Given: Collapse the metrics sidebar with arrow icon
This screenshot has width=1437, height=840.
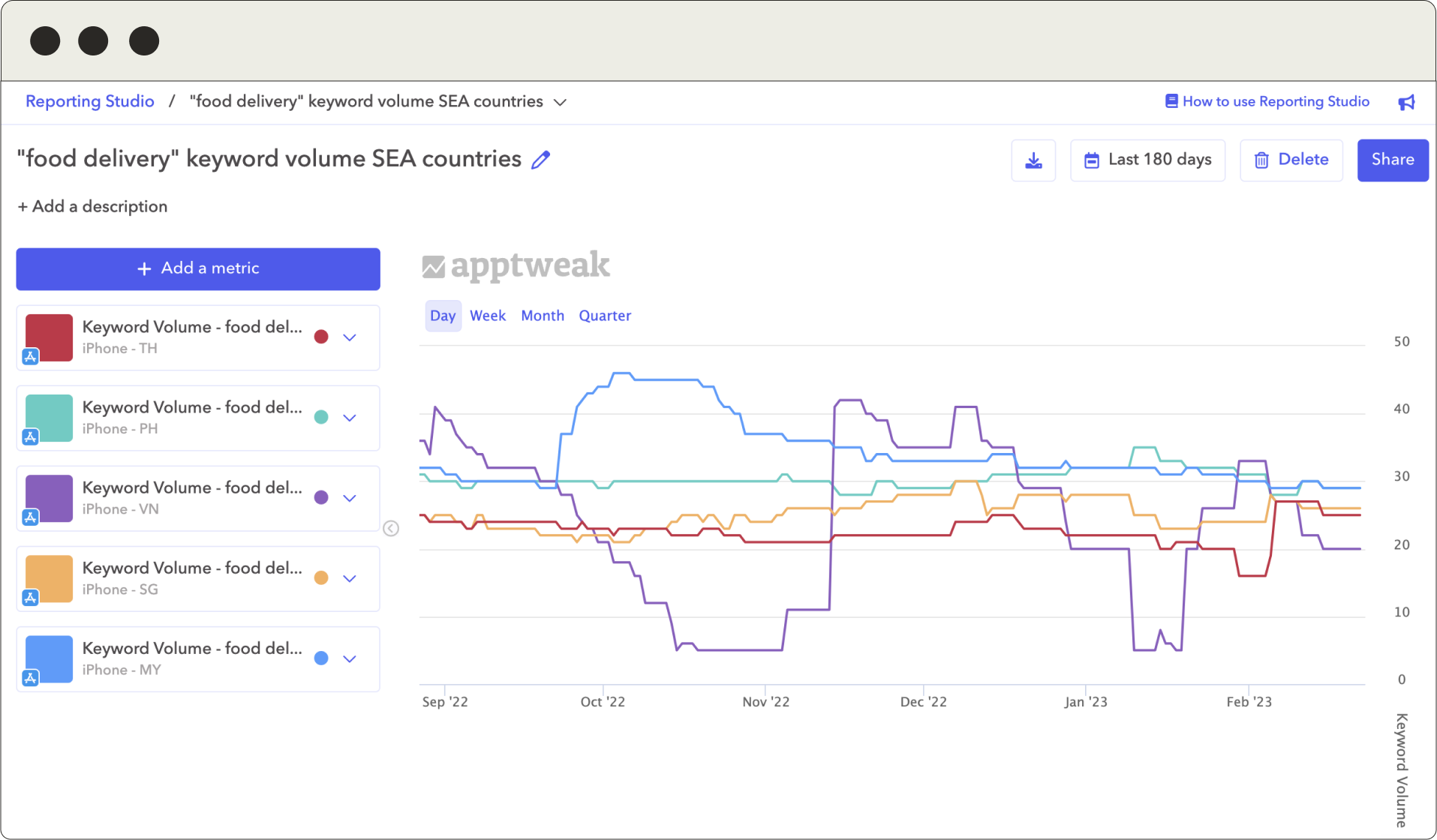Looking at the screenshot, I should (x=391, y=529).
